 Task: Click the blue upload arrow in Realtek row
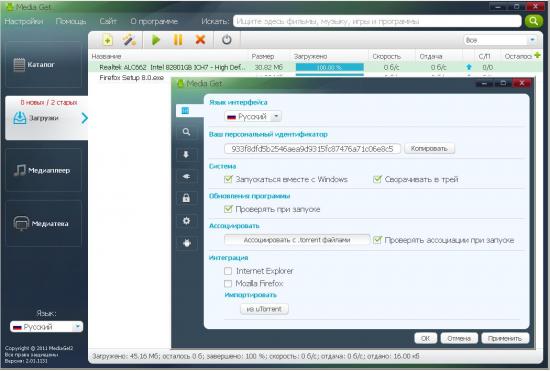click(469, 67)
